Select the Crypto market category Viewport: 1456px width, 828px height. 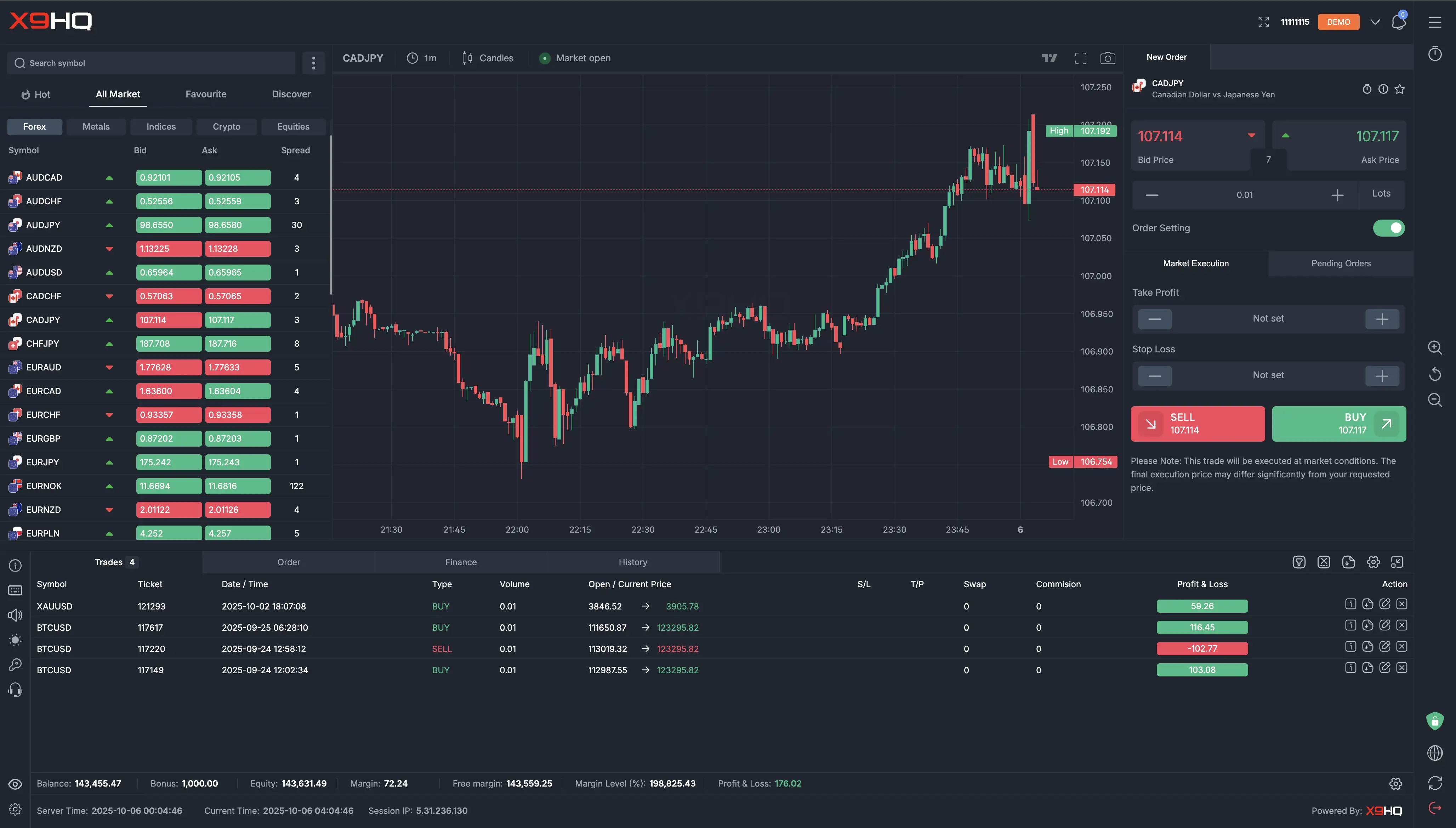pyautogui.click(x=226, y=126)
